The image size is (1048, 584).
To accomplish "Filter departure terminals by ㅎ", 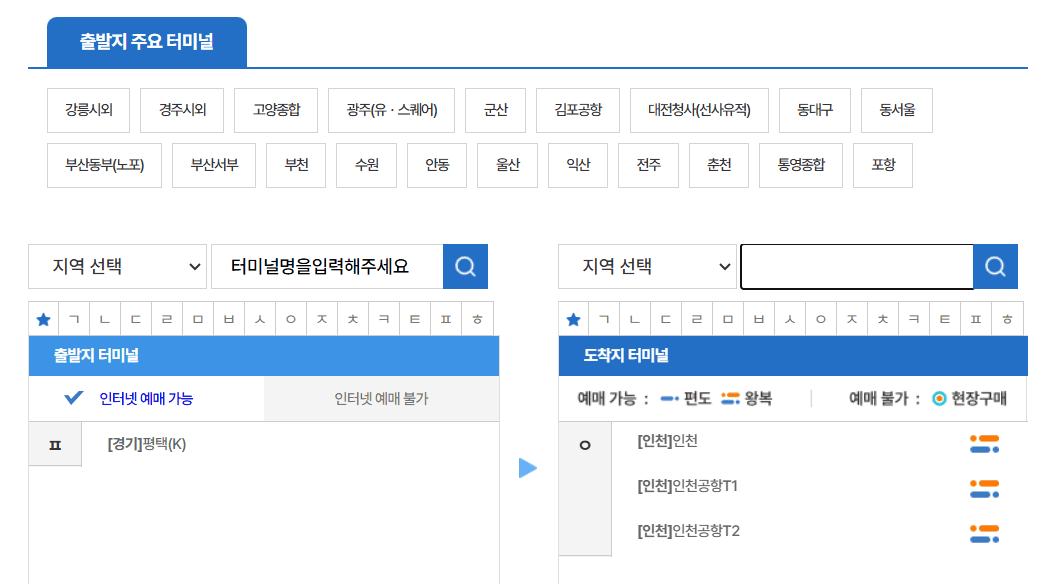I will click(x=477, y=319).
